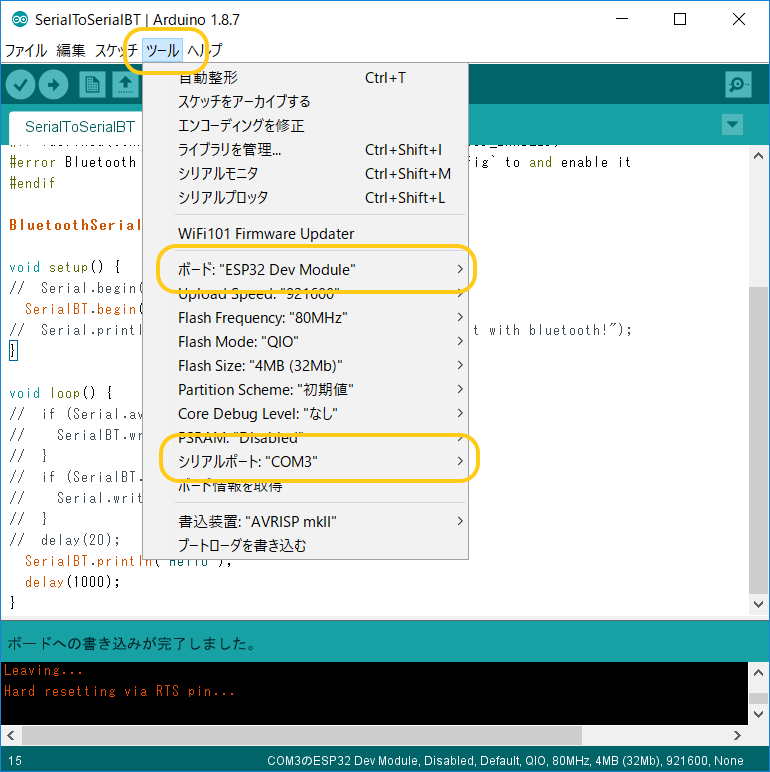Viewport: 770px width, 772px height.
Task: Click the Upload arrow toolbar icon
Action: point(54,85)
